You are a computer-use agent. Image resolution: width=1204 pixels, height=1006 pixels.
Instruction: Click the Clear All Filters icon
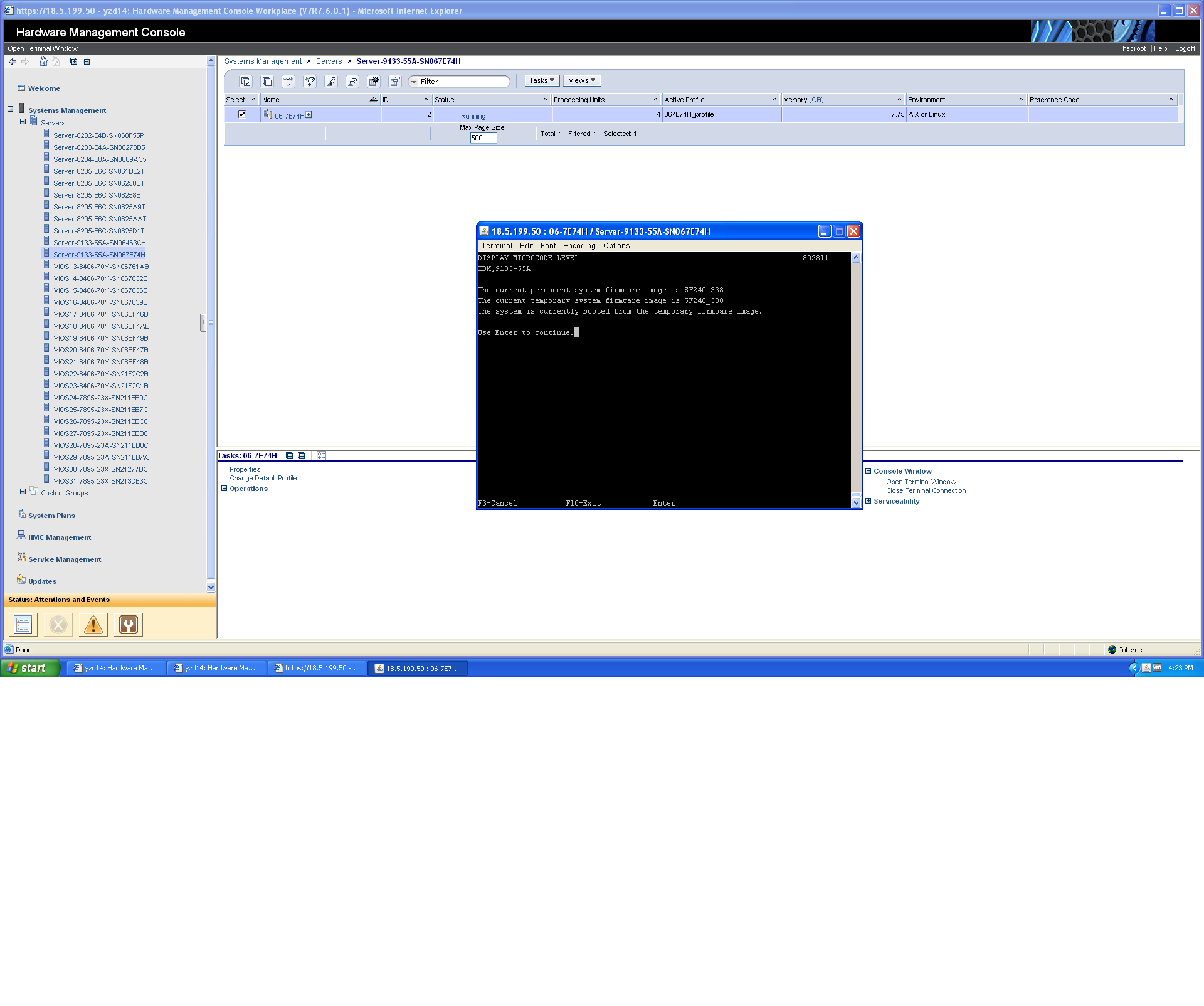point(310,82)
